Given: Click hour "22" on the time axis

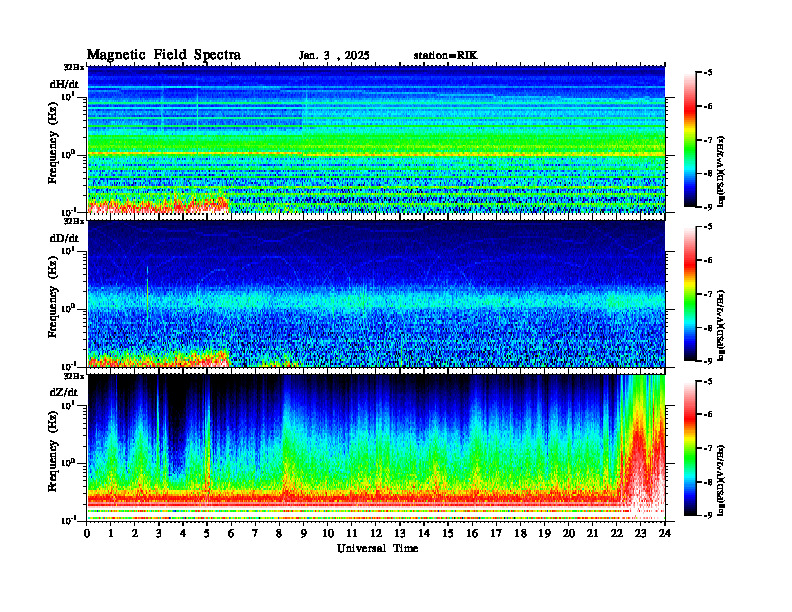Looking at the screenshot, I should point(617,533).
